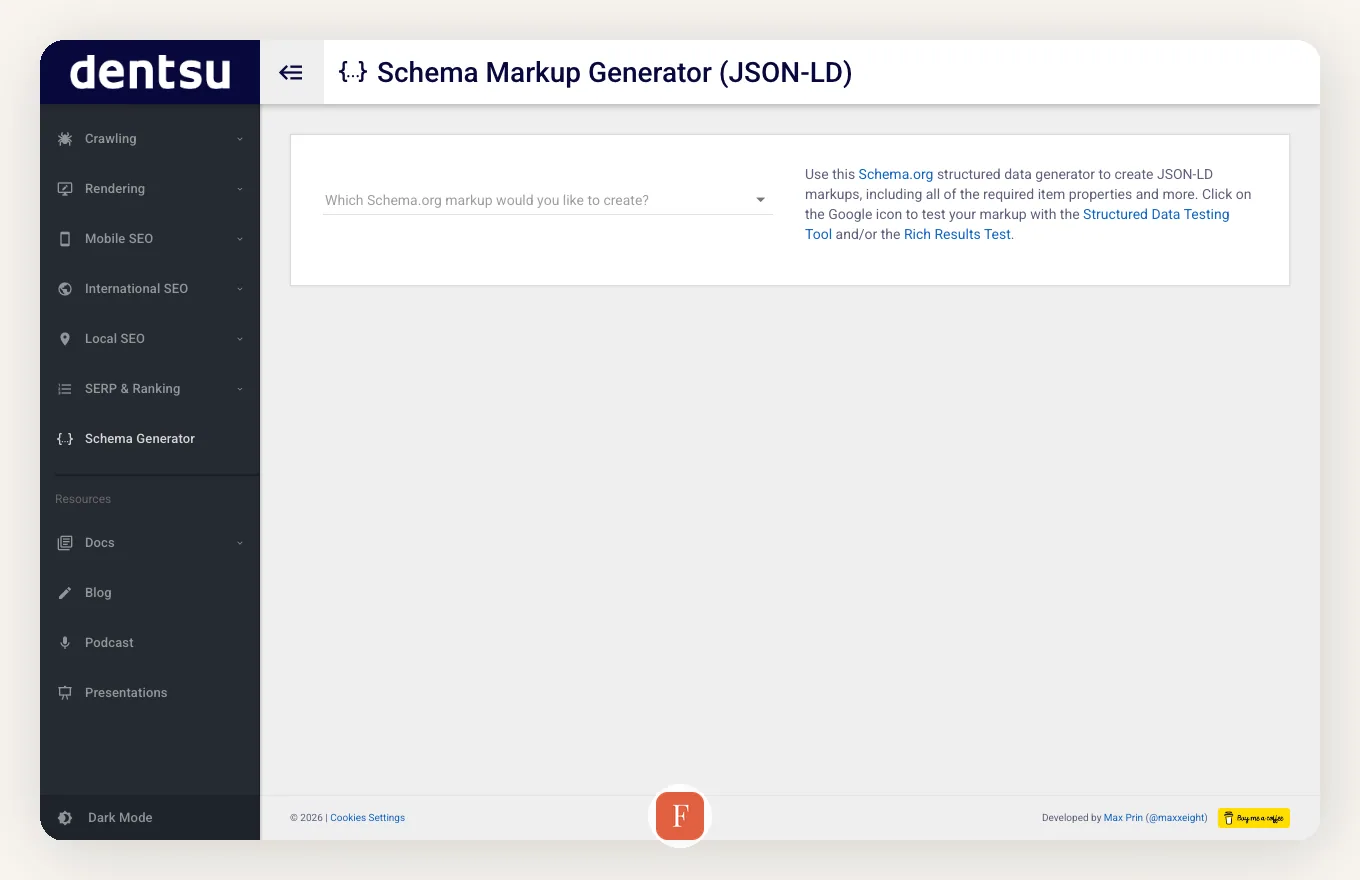Click the International SEO globe icon

pyautogui.click(x=65, y=289)
